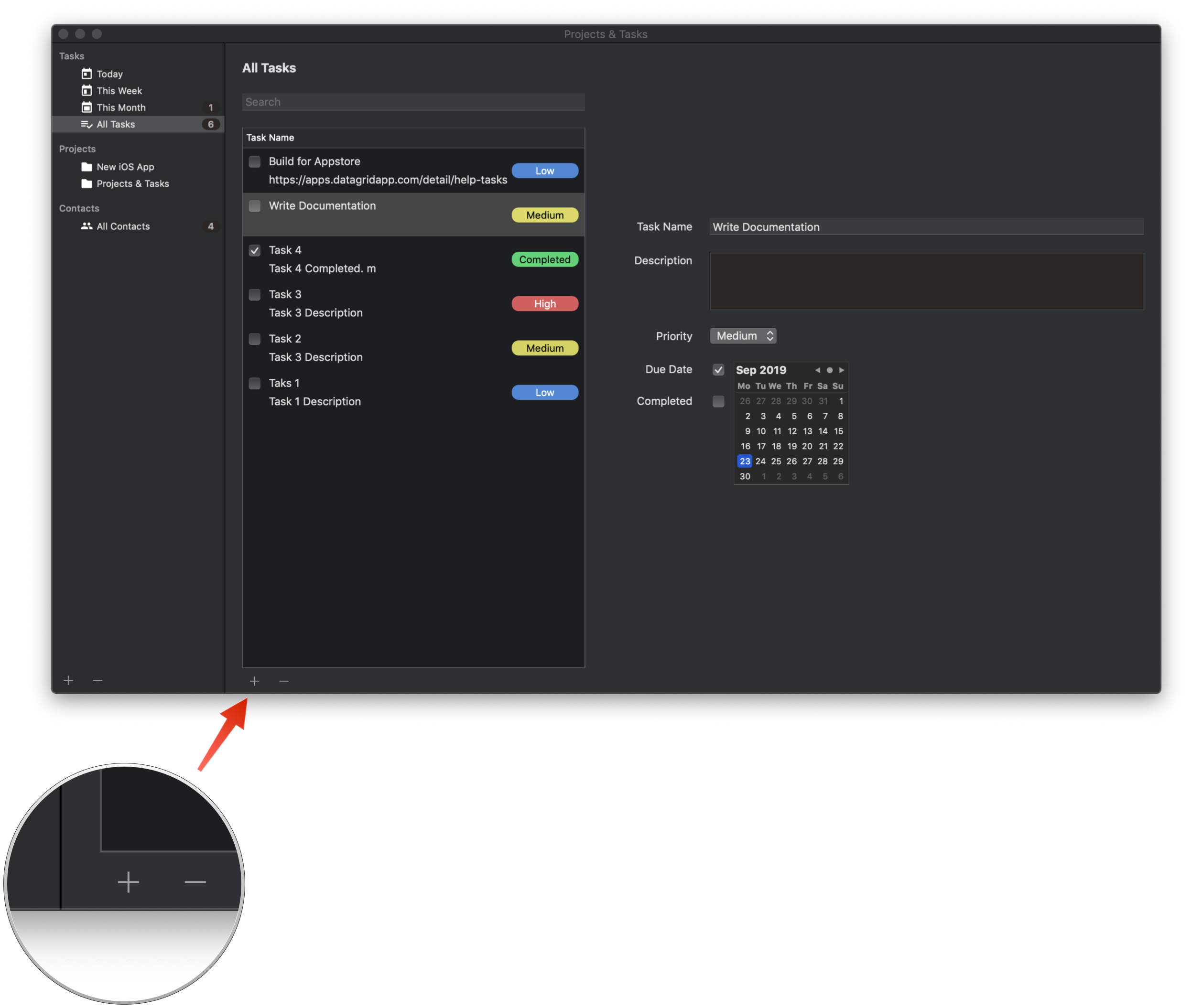Click inside the Search field
The image size is (1192, 1008).
tap(413, 102)
